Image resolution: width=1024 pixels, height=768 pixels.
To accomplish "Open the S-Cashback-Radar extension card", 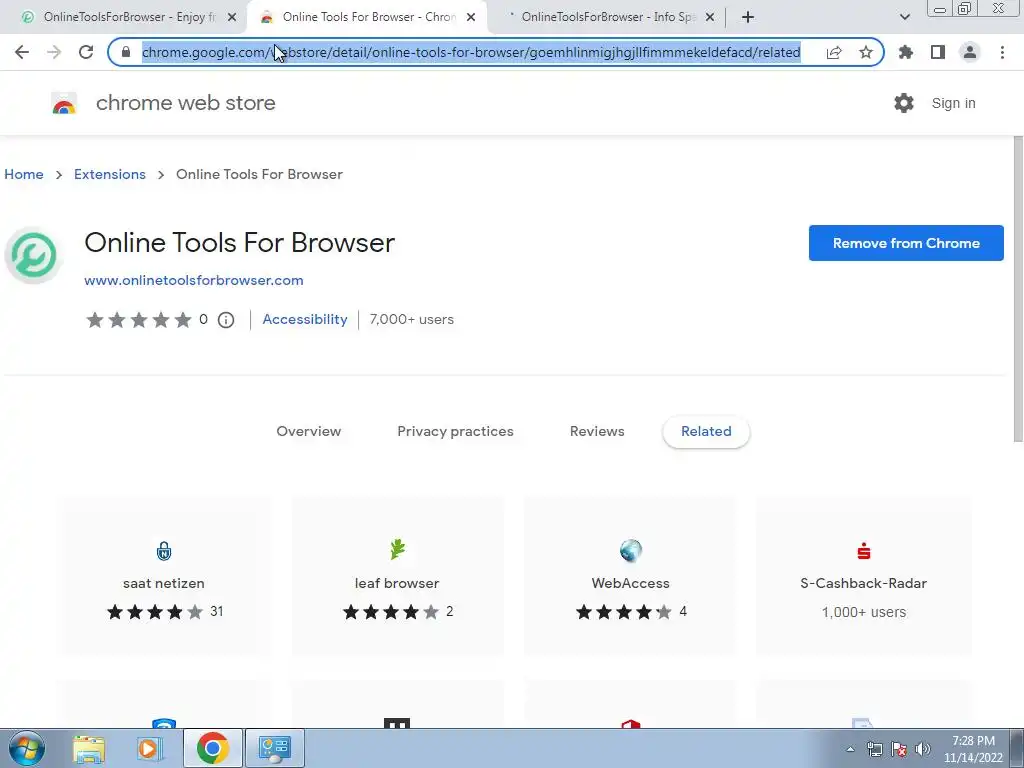I will pos(863,577).
